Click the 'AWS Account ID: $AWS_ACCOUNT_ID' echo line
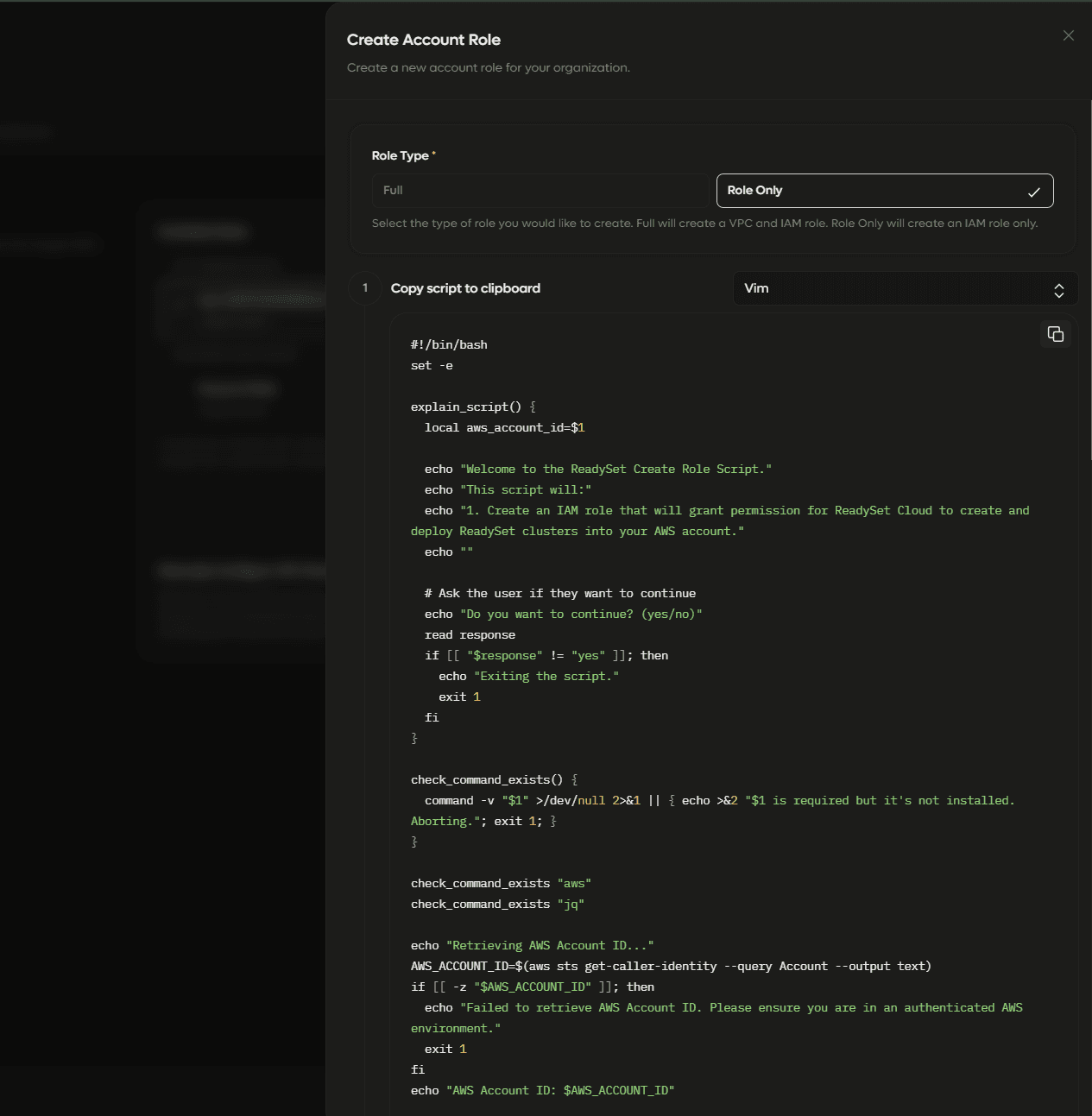The width and height of the screenshot is (1092, 1116). pyautogui.click(x=542, y=1090)
